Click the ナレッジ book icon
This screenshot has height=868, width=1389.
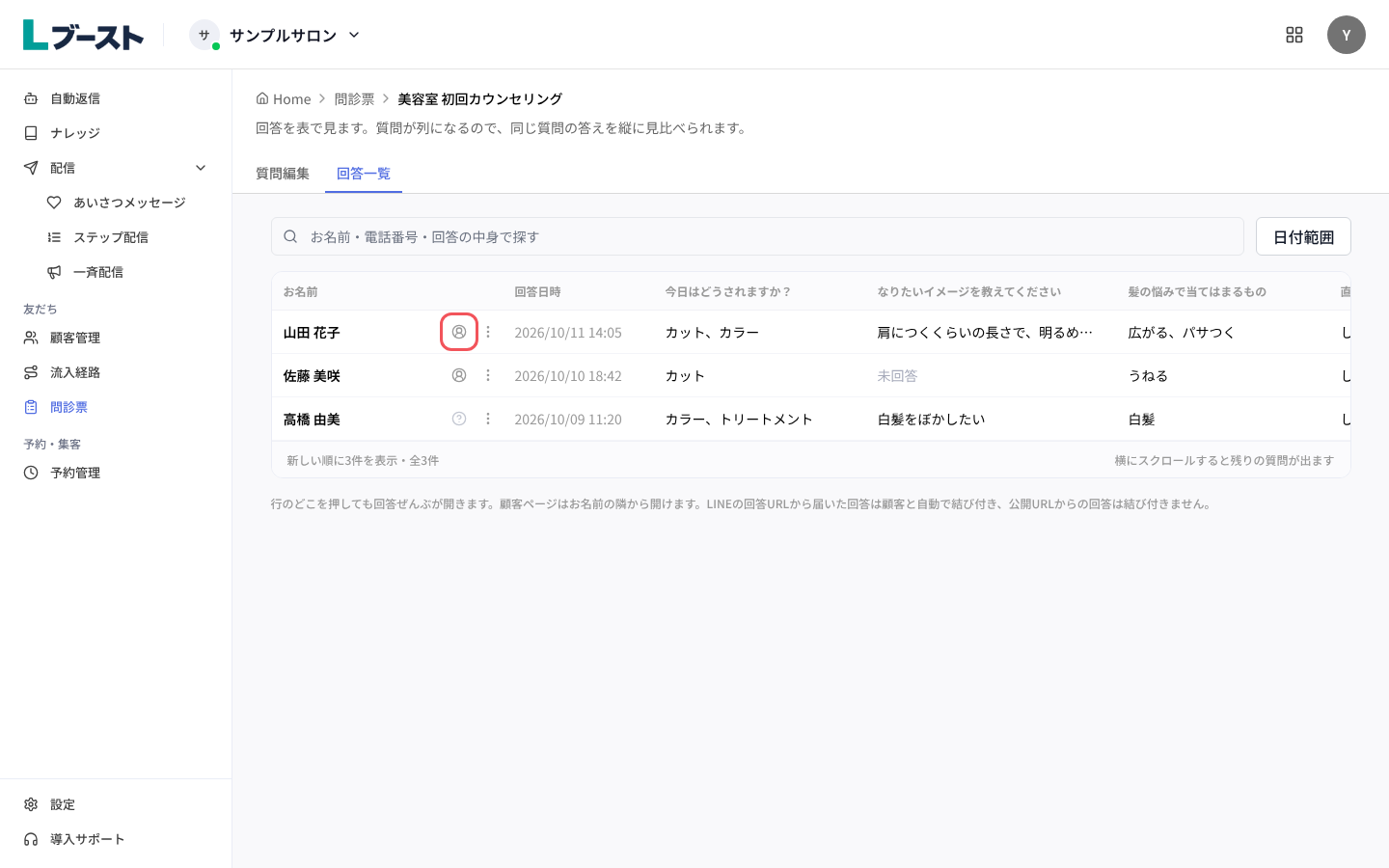[31, 133]
